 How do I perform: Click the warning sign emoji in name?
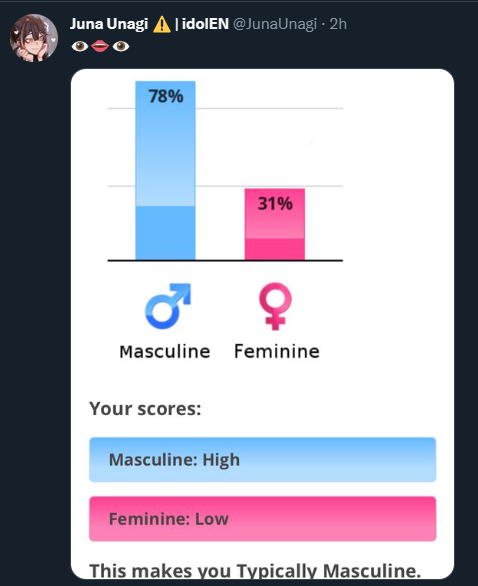[x=161, y=24]
